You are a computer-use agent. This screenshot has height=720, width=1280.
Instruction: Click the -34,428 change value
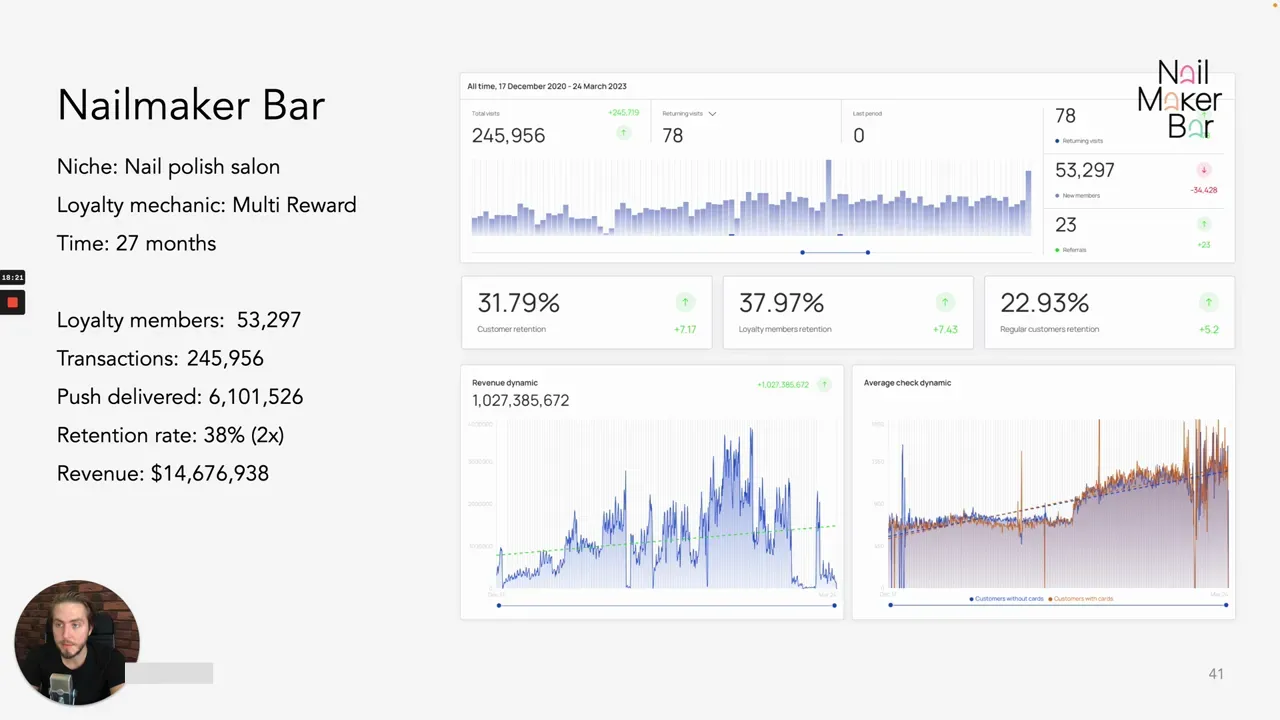click(1204, 190)
